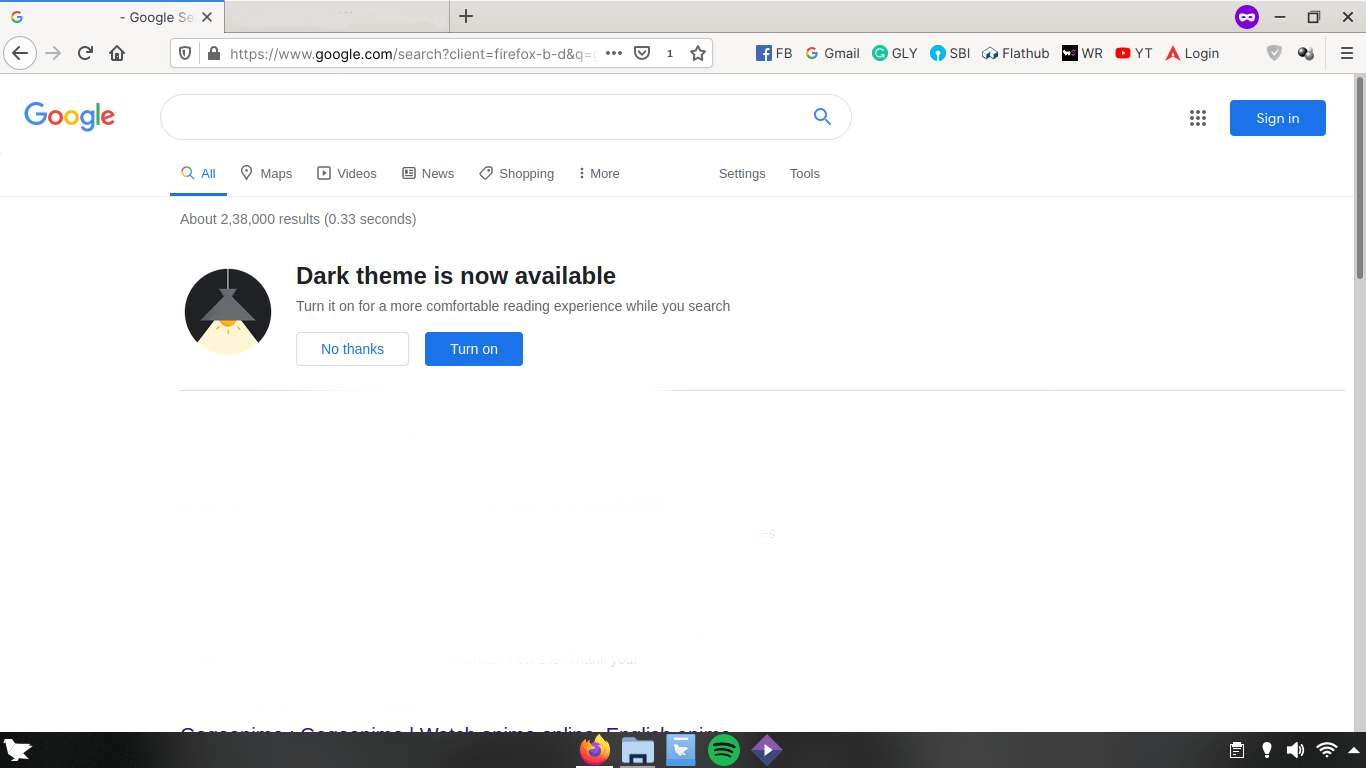Switch to News results
The image size is (1366, 768).
point(428,174)
